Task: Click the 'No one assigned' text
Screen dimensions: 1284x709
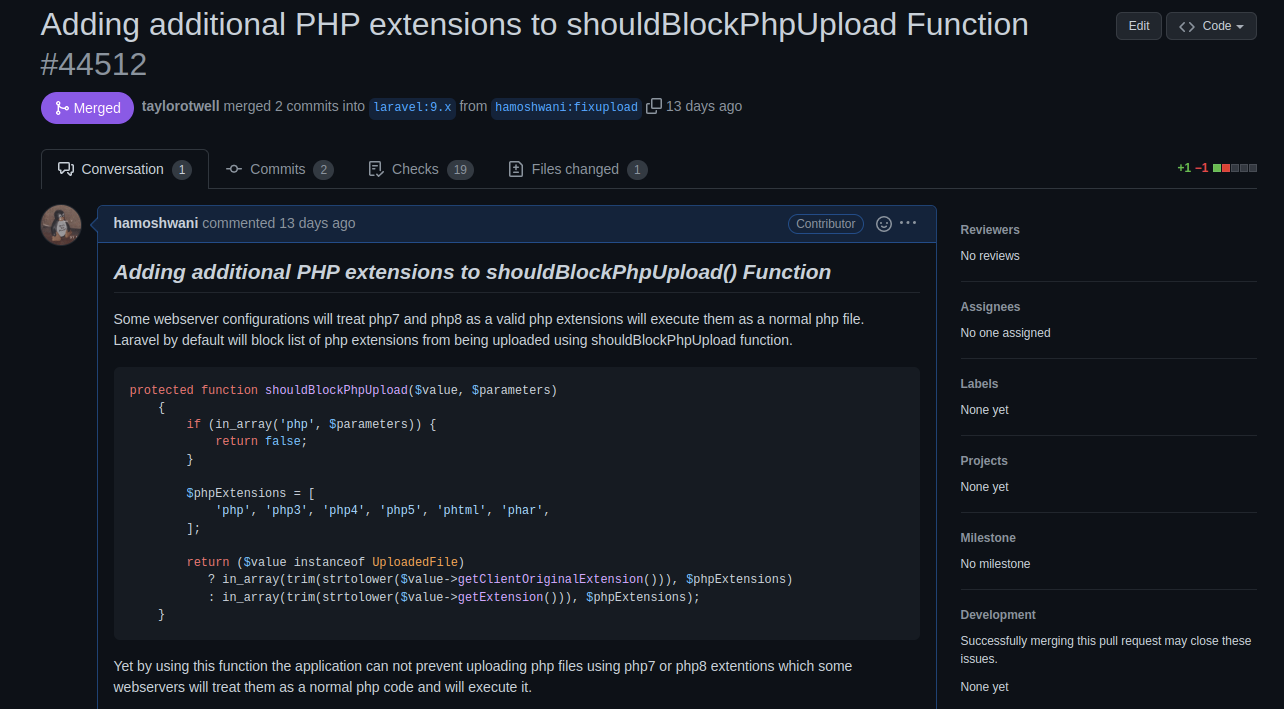Action: tap(1006, 333)
